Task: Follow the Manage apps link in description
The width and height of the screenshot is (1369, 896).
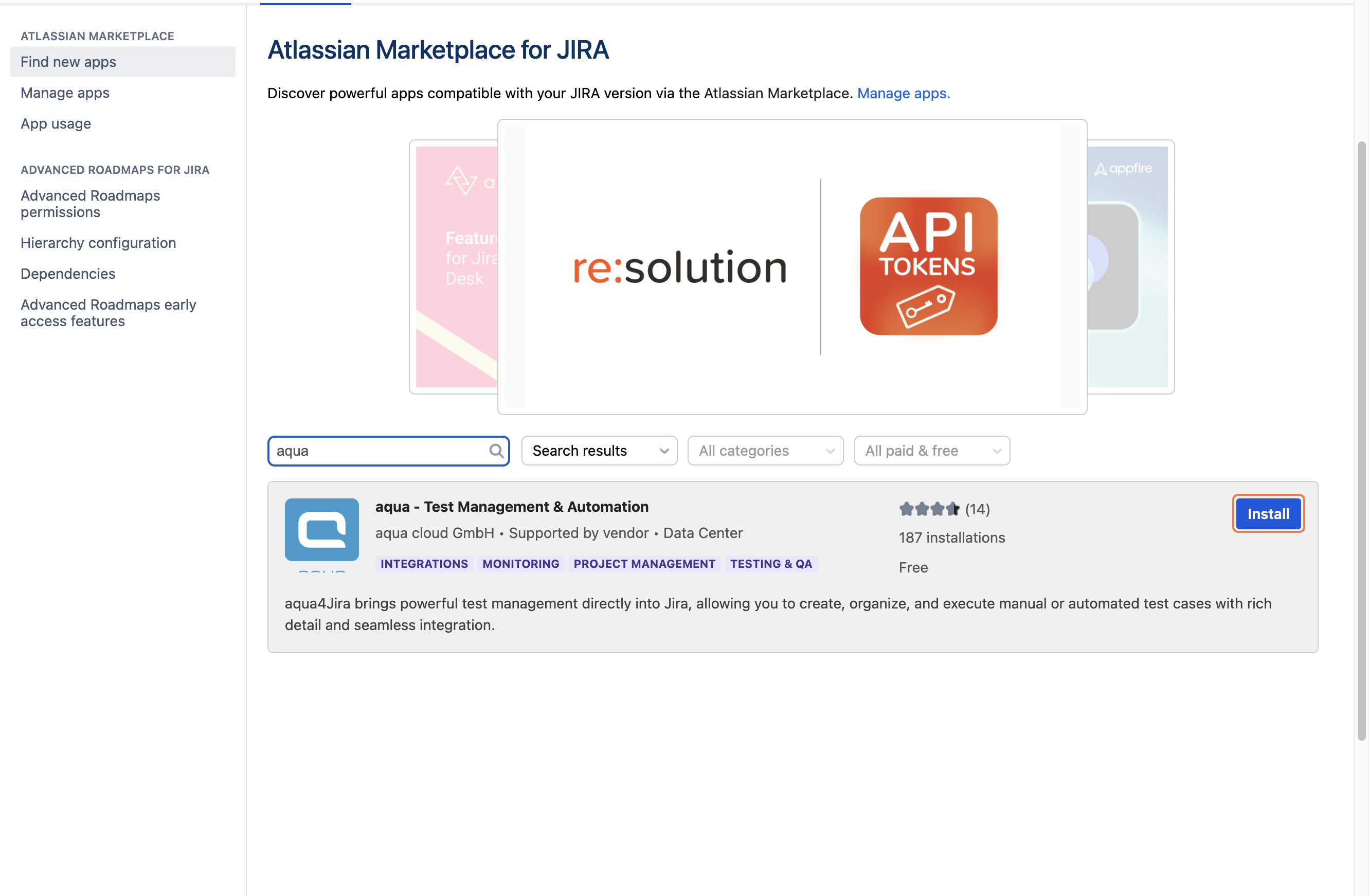Action: click(x=903, y=93)
